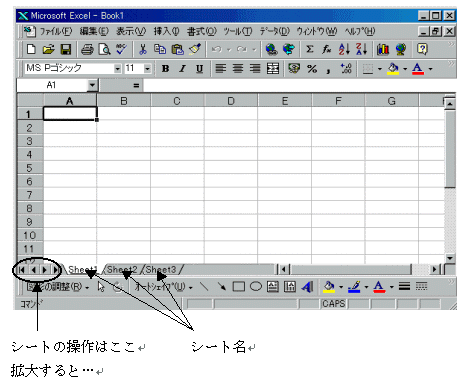Toggle Bold formatting button

[165, 69]
